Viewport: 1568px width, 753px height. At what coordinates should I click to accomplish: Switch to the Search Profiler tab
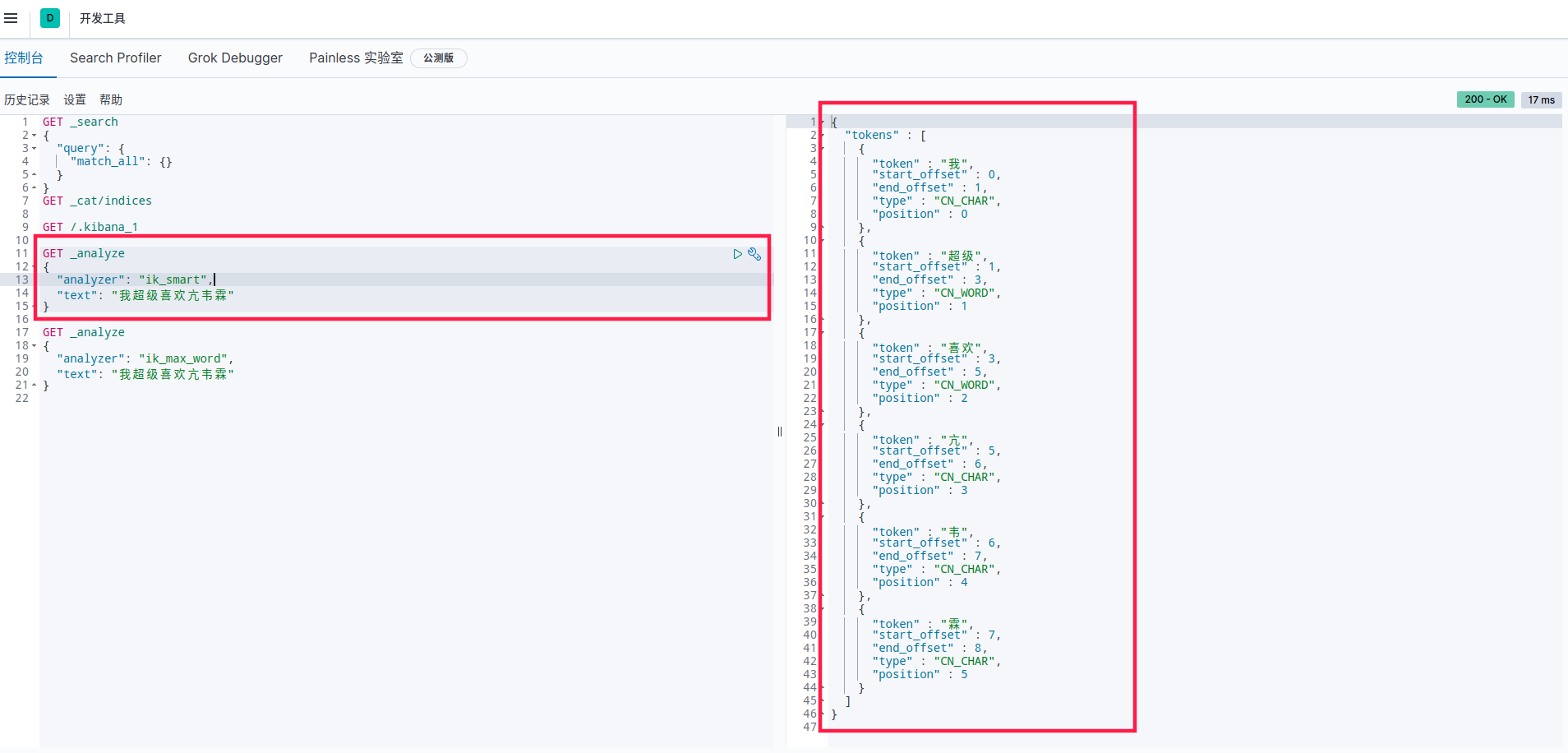coord(116,58)
